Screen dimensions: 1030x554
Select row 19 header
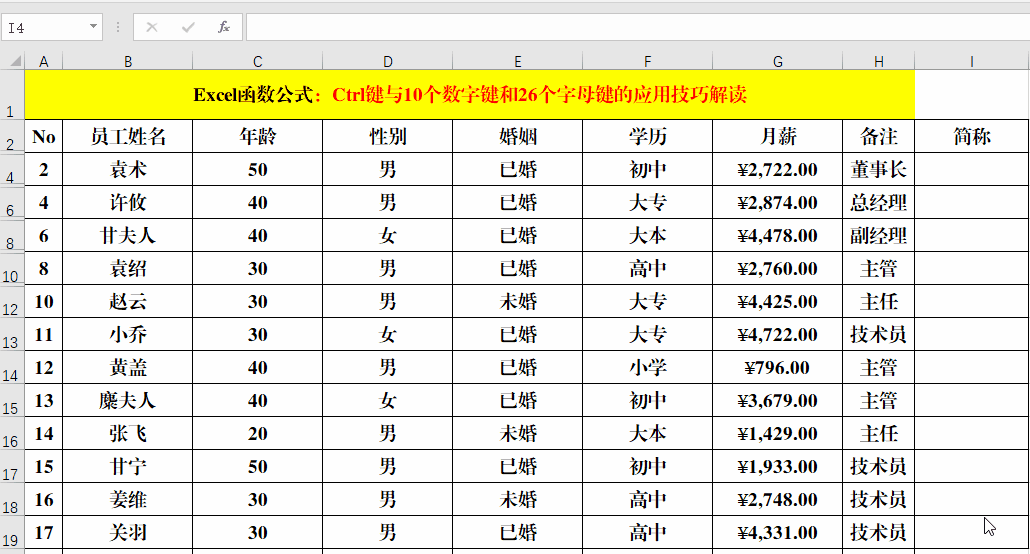coord(12,532)
